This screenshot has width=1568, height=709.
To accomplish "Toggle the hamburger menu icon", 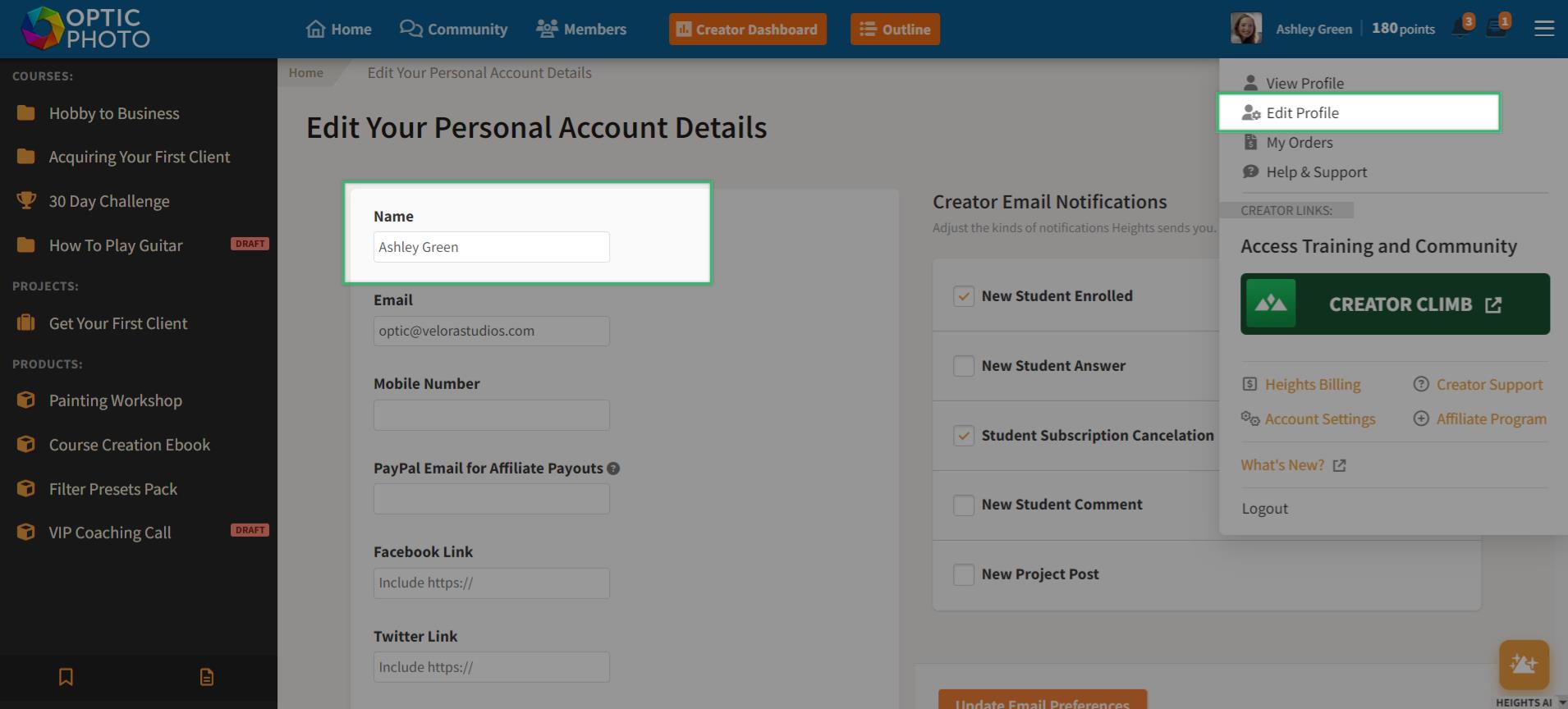I will [1544, 29].
